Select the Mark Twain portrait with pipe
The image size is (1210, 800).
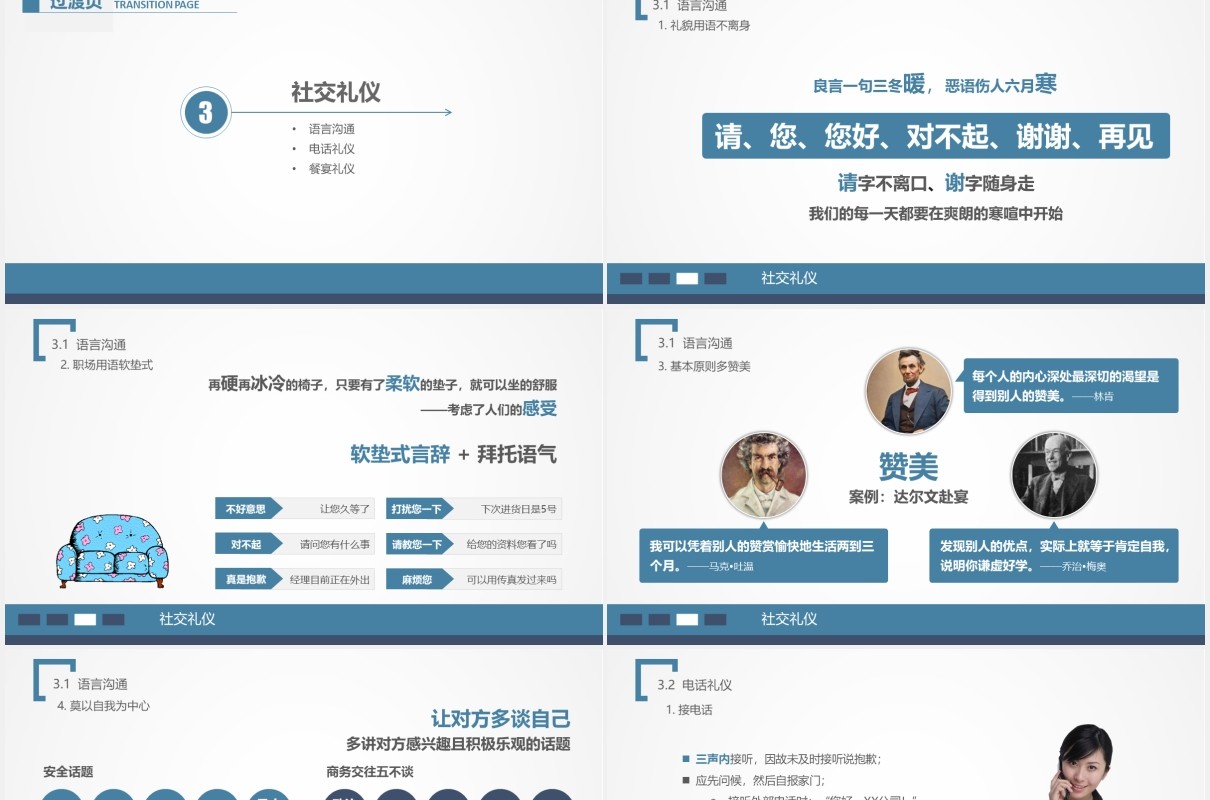[x=763, y=475]
